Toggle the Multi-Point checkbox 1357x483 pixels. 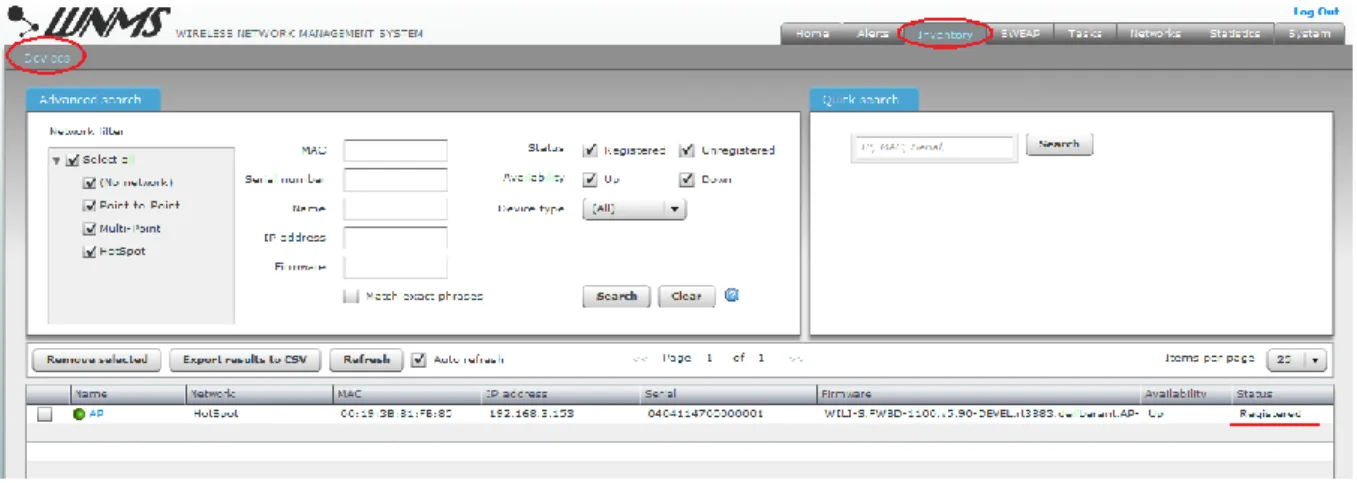90,228
